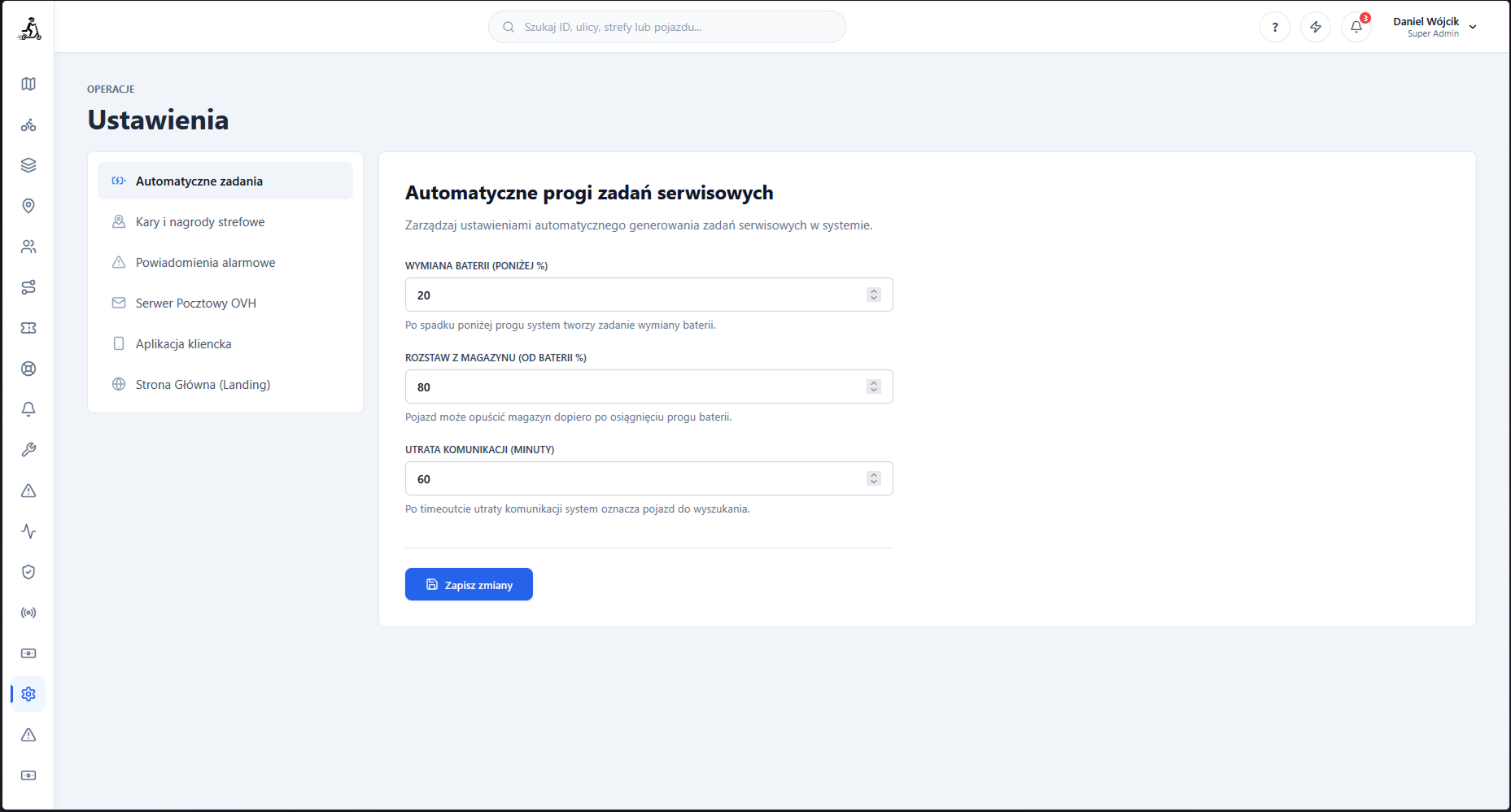This screenshot has height=812, width=1511.
Task: Open Serwer Pocztowy OVH settings
Action: [225, 303]
